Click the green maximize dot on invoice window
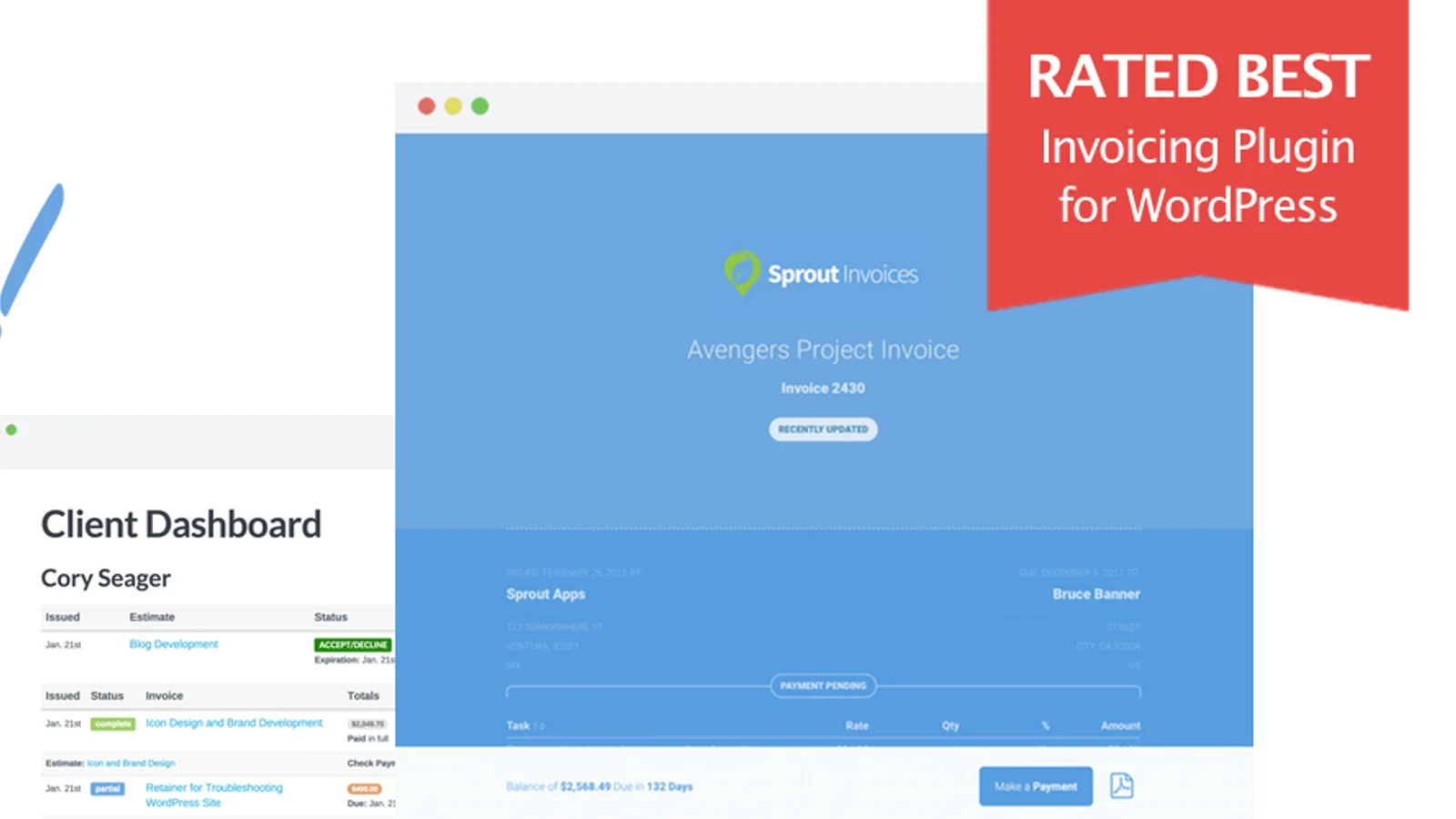Image resolution: width=1456 pixels, height=819 pixels. 480,106
